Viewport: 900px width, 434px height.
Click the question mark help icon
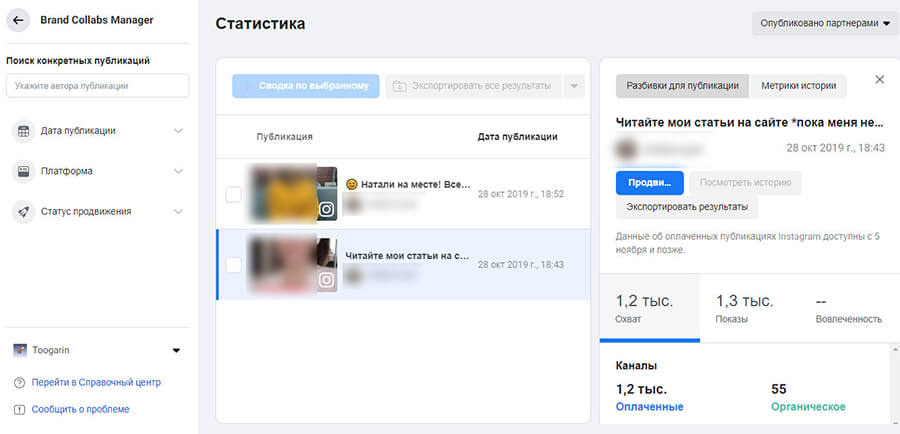pyautogui.click(x=20, y=382)
